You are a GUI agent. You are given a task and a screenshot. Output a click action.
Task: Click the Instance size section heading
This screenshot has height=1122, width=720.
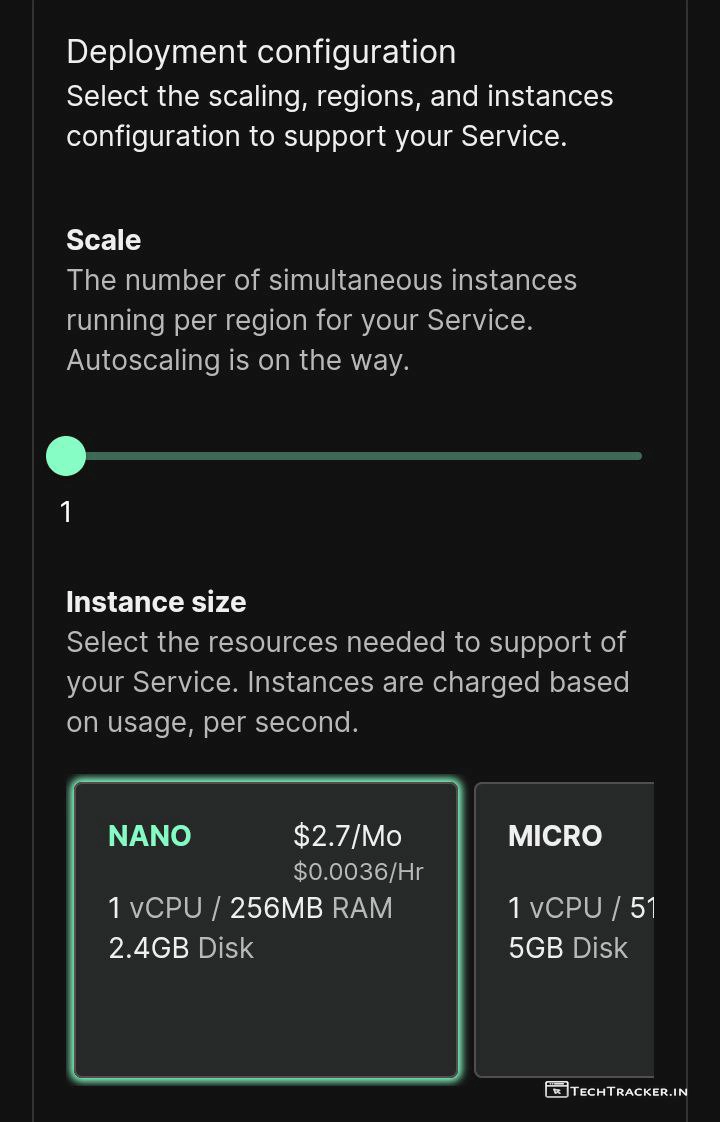pos(156,602)
